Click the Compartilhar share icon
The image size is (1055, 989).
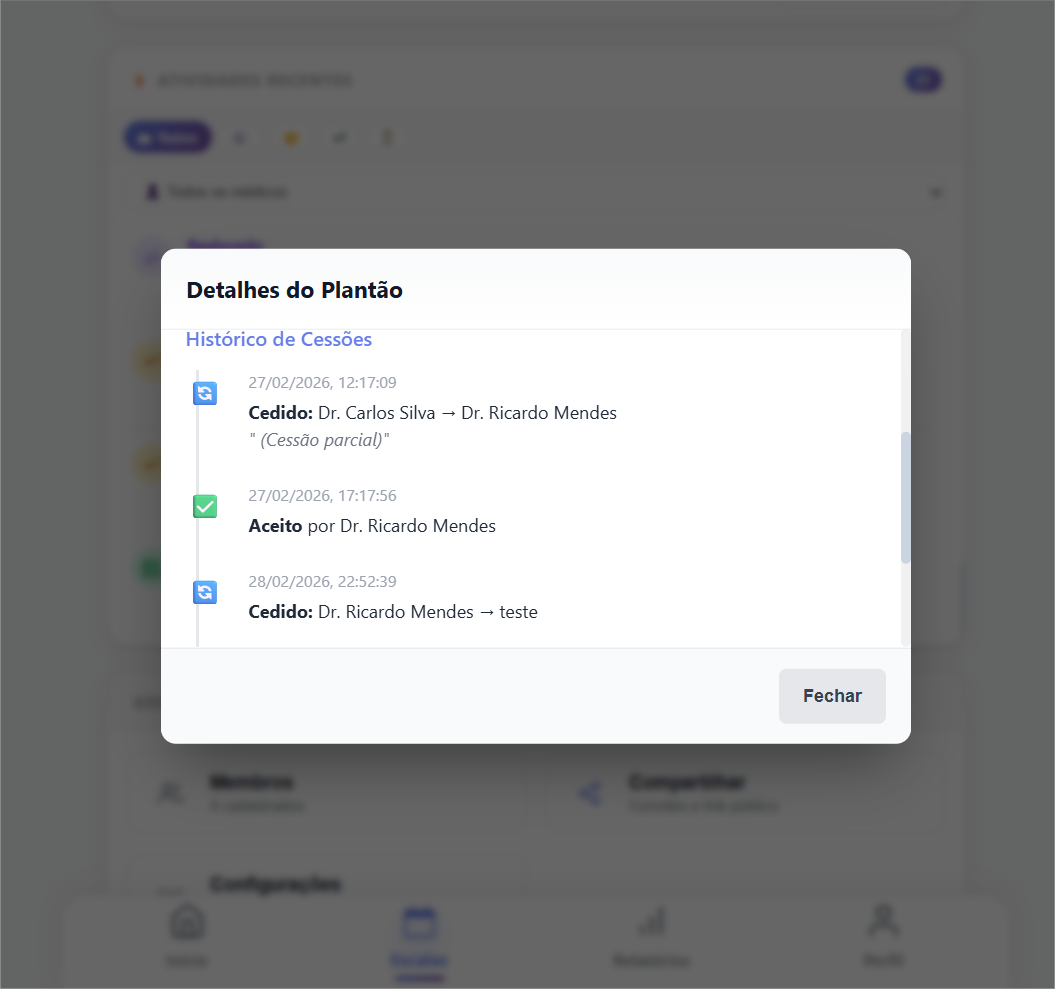coord(590,794)
